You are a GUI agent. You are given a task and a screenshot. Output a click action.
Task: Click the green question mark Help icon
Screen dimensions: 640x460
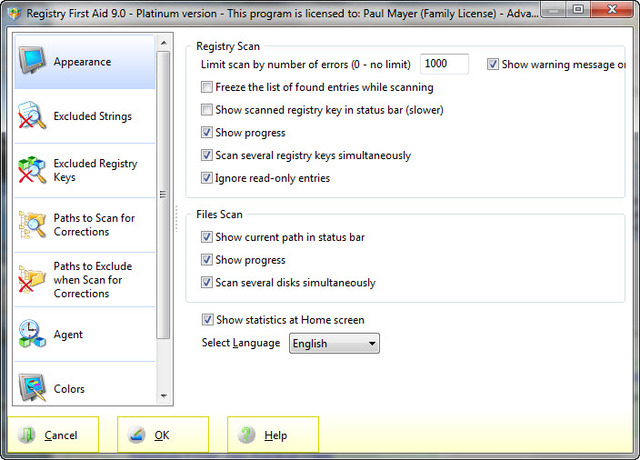(247, 435)
